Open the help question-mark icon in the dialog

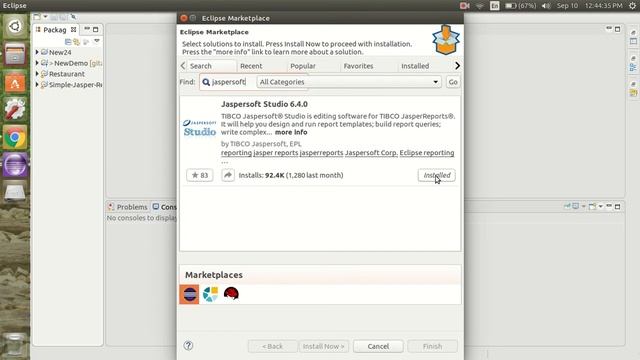(188, 346)
